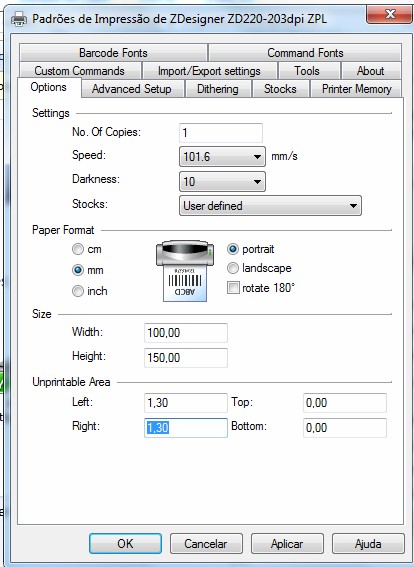Screen dimensions: 414x567
Task: Click the Width input field
Action: (x=186, y=333)
